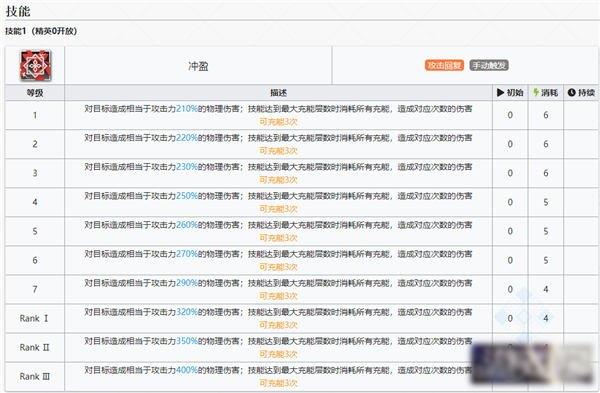Click 可充能3次 in the Rank Ⅲ row
The image size is (600, 393).
point(279,384)
